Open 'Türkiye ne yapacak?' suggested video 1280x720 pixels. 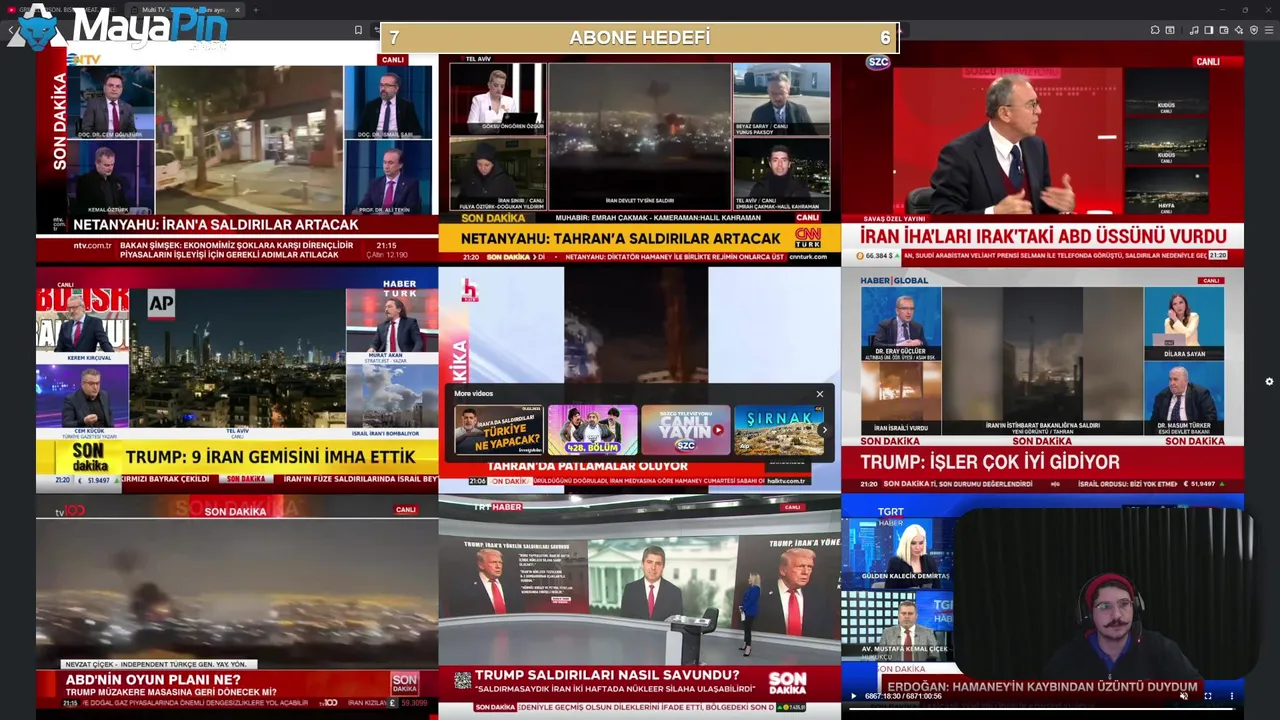[x=499, y=430]
